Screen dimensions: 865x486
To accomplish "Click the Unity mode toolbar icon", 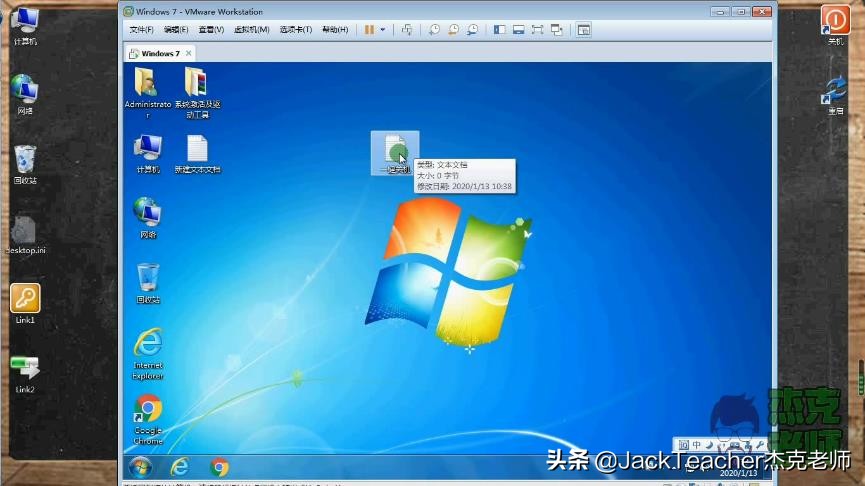I will click(x=557, y=30).
